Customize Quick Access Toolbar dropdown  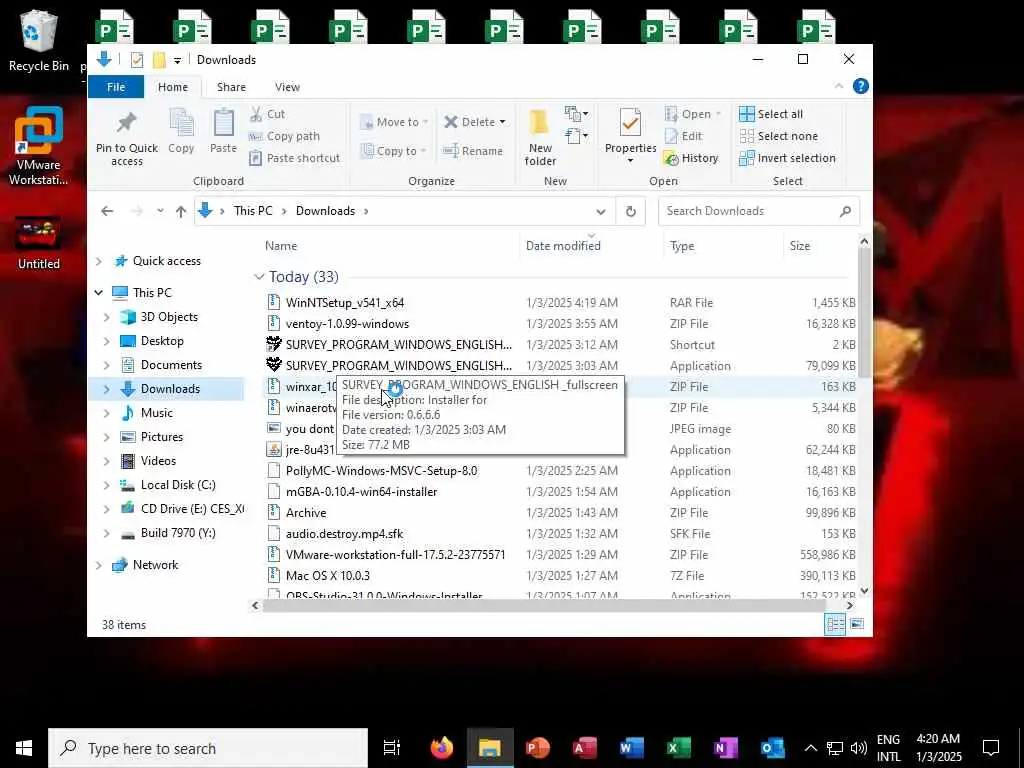(x=177, y=60)
